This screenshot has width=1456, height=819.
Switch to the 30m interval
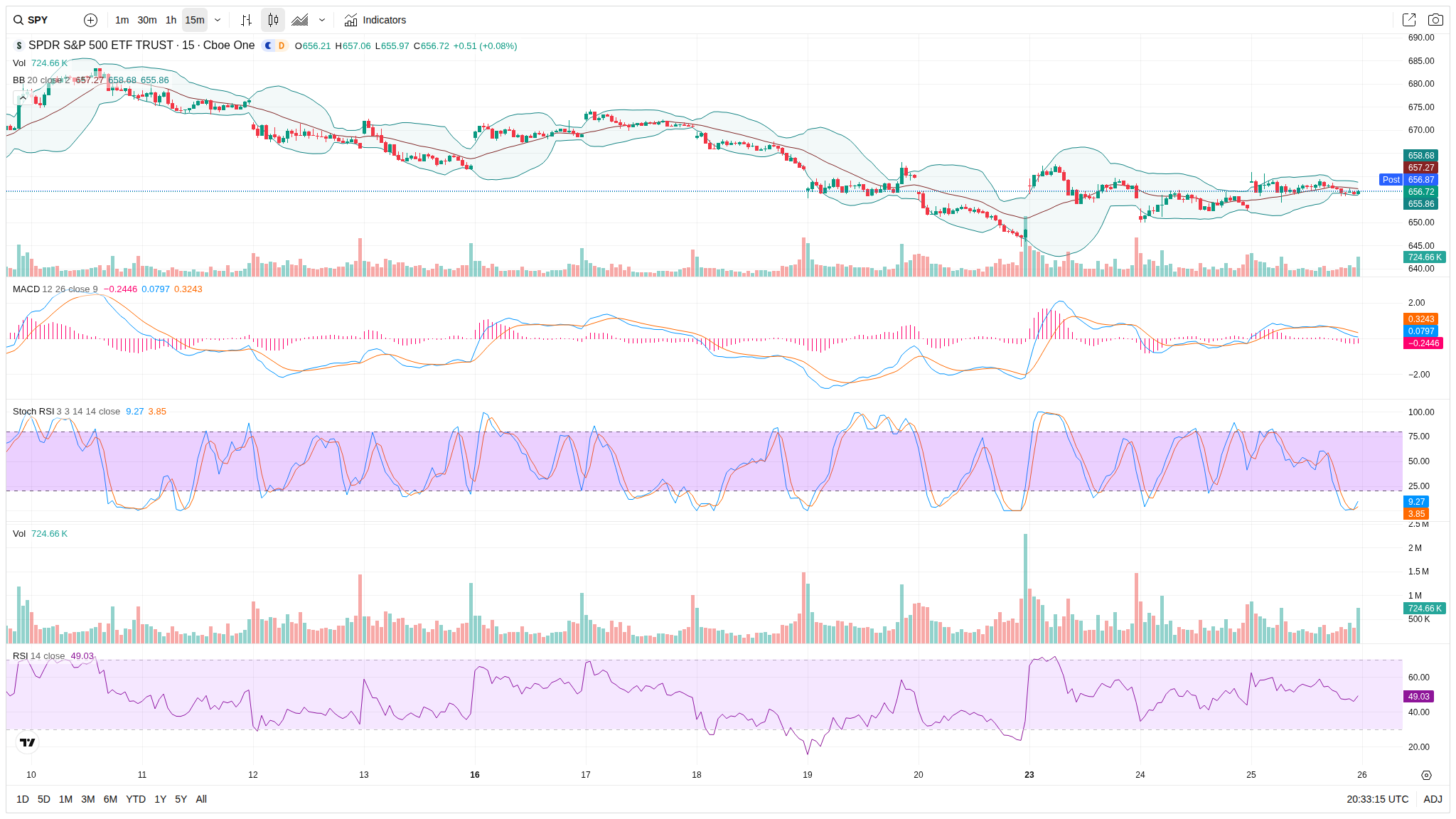click(147, 20)
